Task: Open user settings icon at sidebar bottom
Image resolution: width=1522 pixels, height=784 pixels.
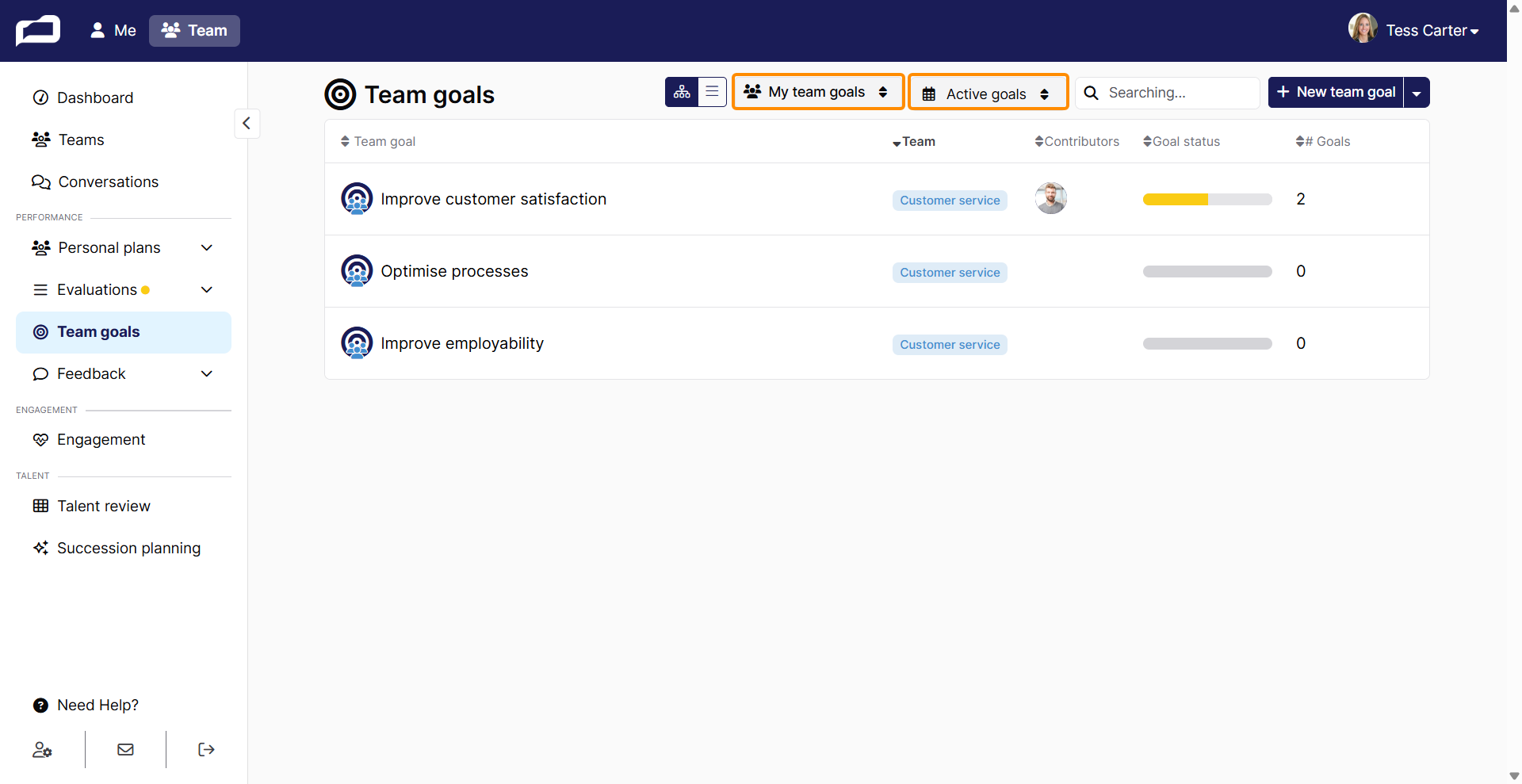Action: click(42, 749)
